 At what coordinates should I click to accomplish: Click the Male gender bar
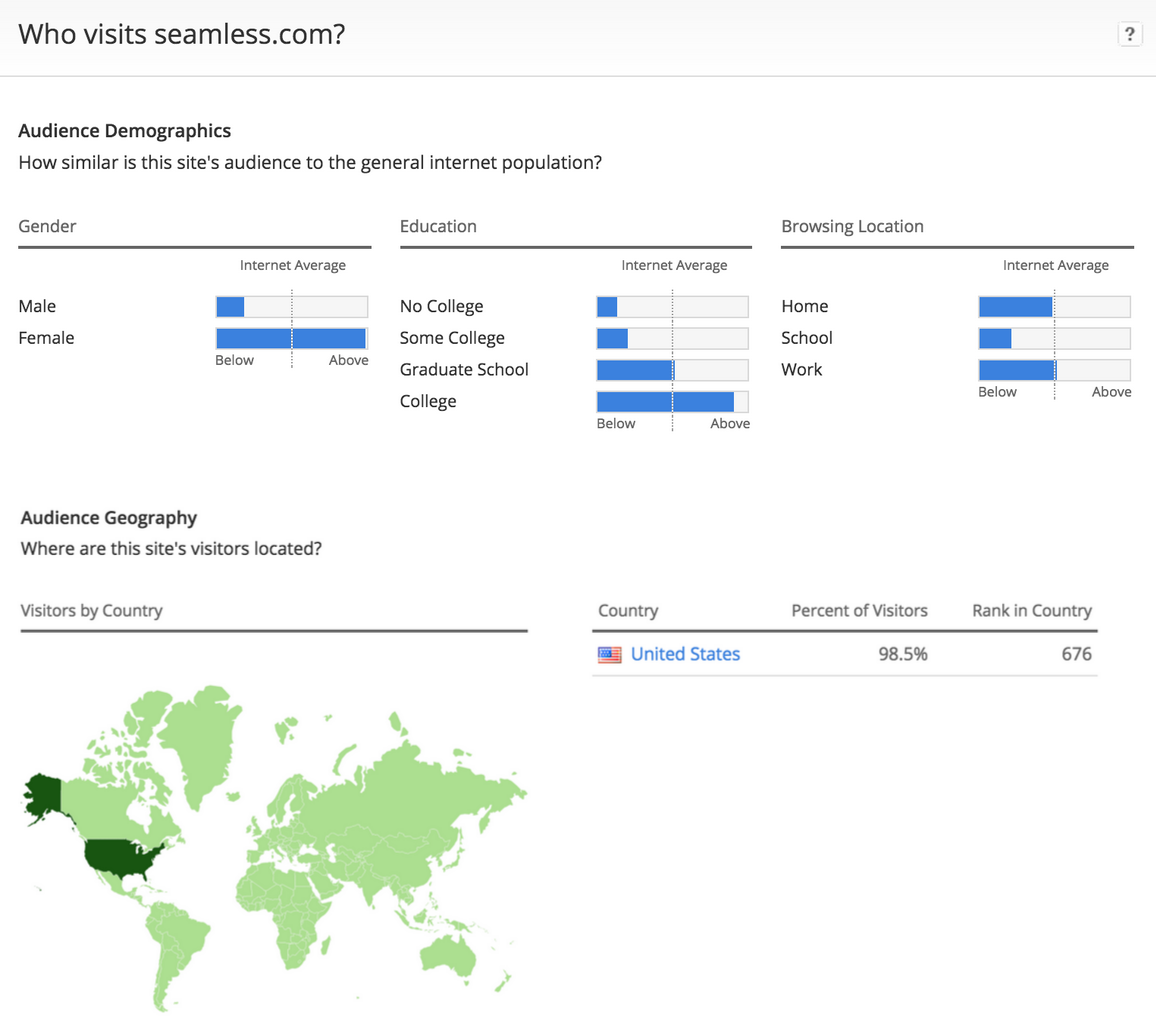pyautogui.click(x=292, y=307)
